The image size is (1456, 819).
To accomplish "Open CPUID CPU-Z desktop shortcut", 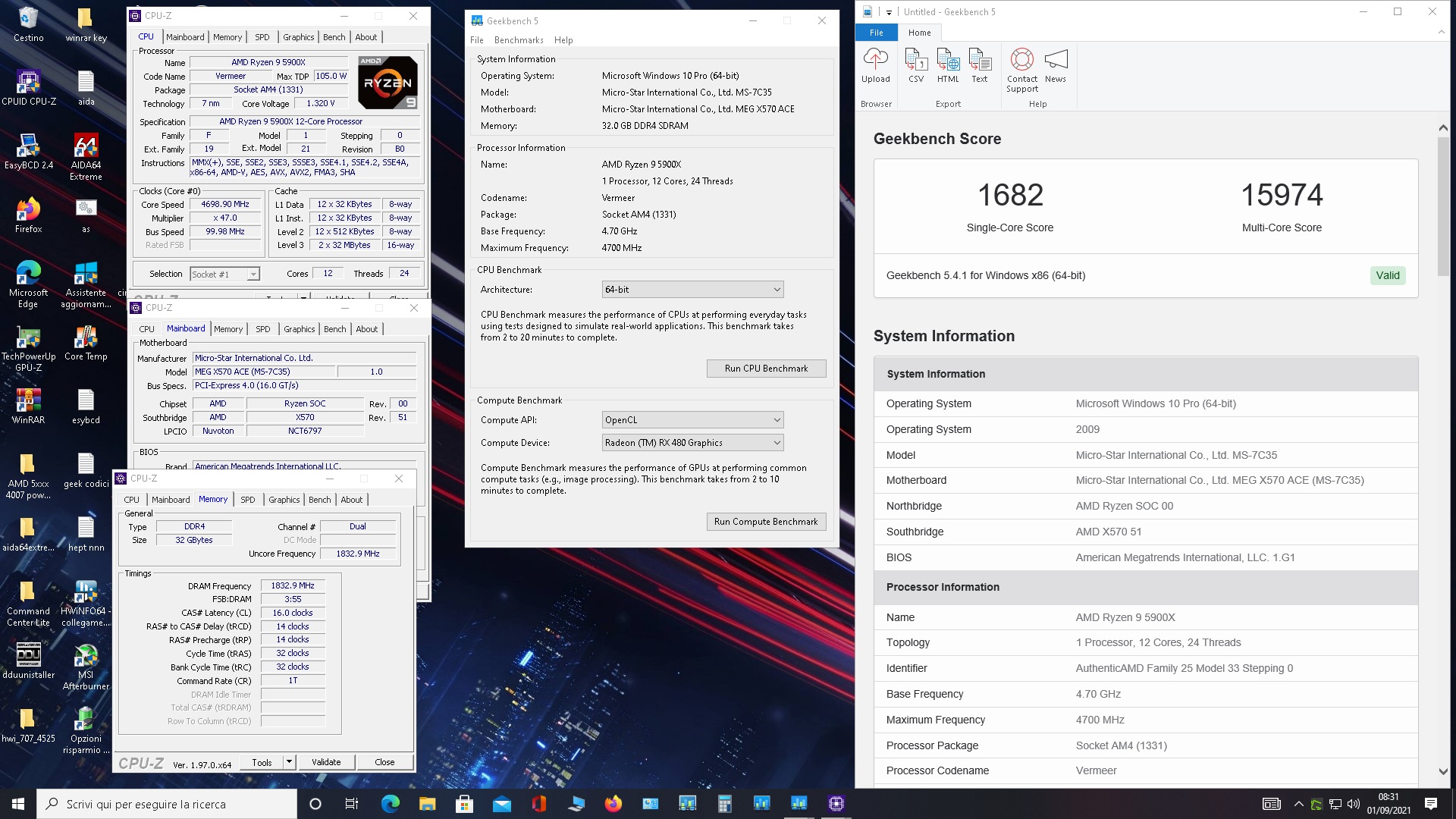I will [28, 87].
